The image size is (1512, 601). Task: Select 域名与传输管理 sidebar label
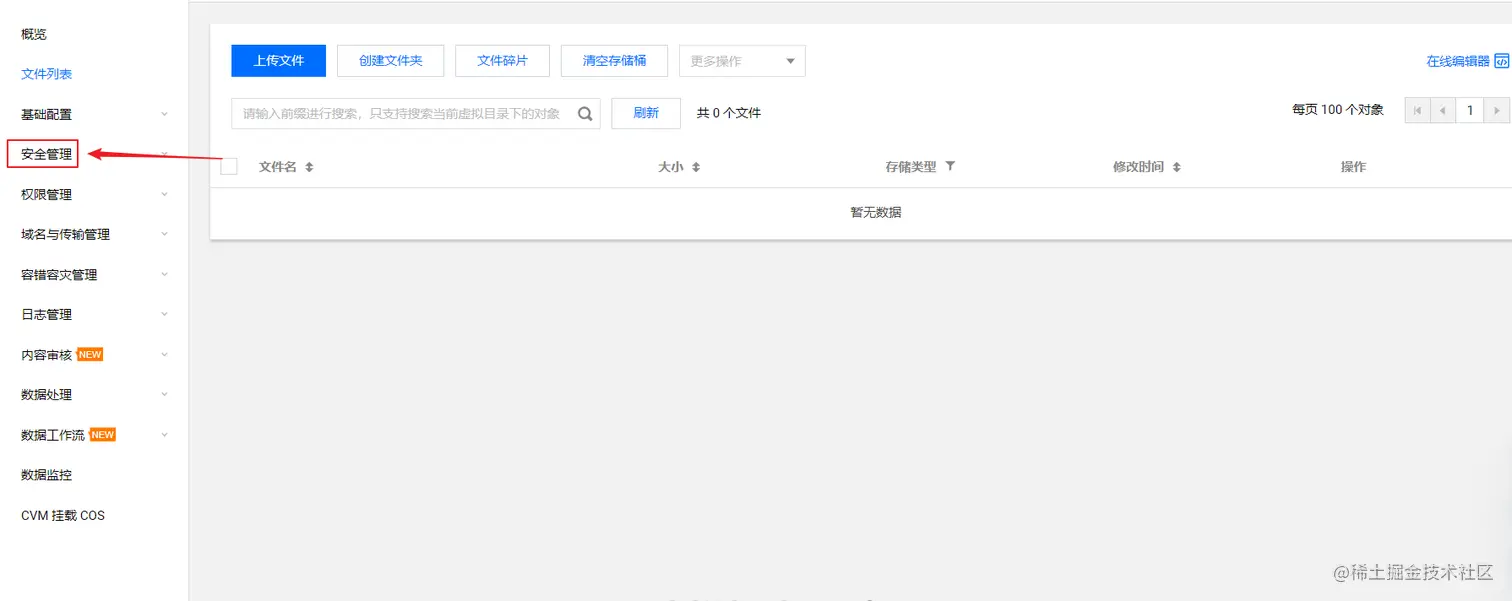pos(65,234)
